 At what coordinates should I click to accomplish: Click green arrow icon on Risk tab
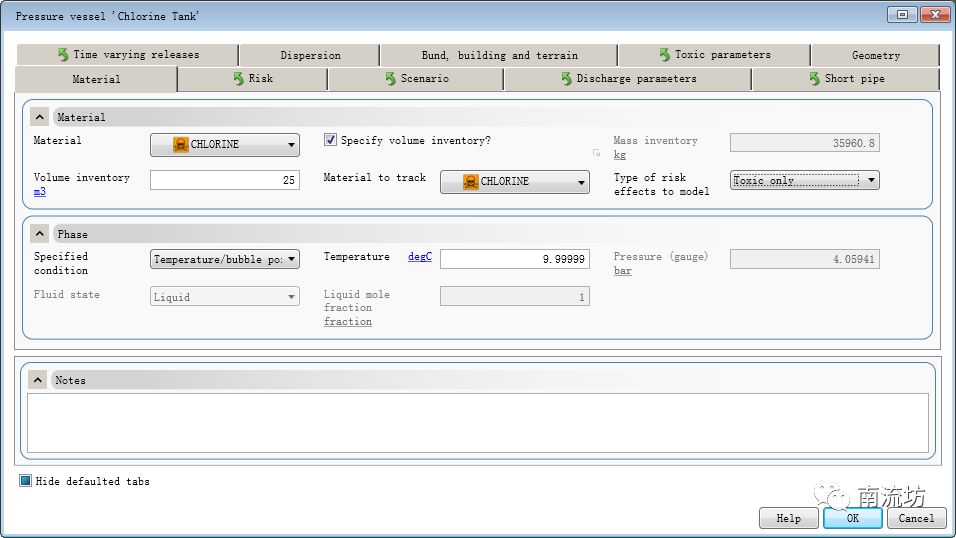pyautogui.click(x=239, y=78)
